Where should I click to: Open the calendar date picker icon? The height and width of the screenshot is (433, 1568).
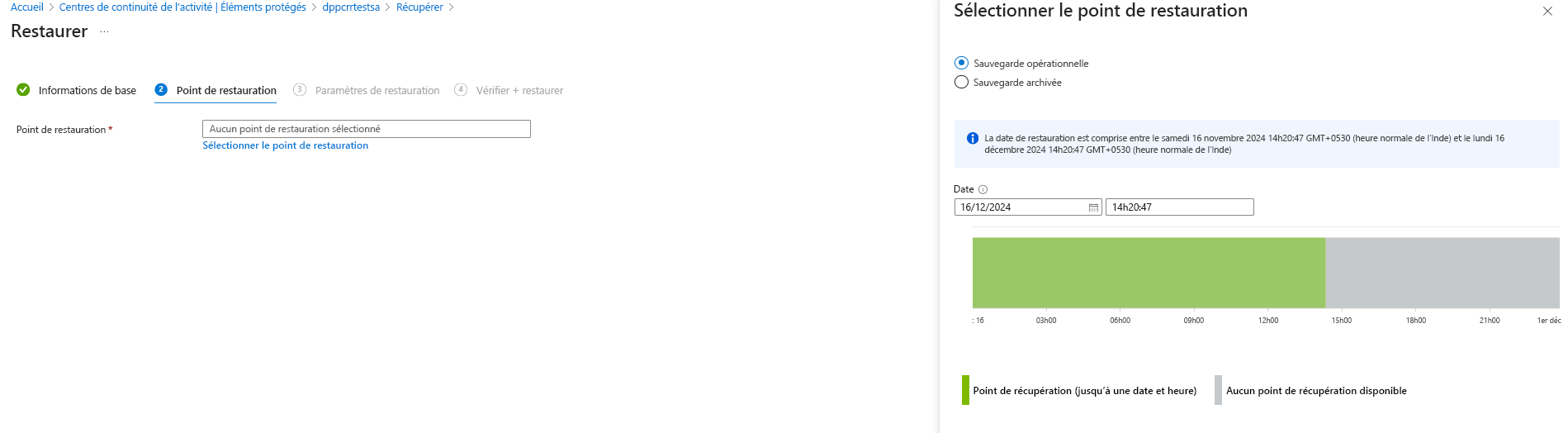click(x=1093, y=207)
